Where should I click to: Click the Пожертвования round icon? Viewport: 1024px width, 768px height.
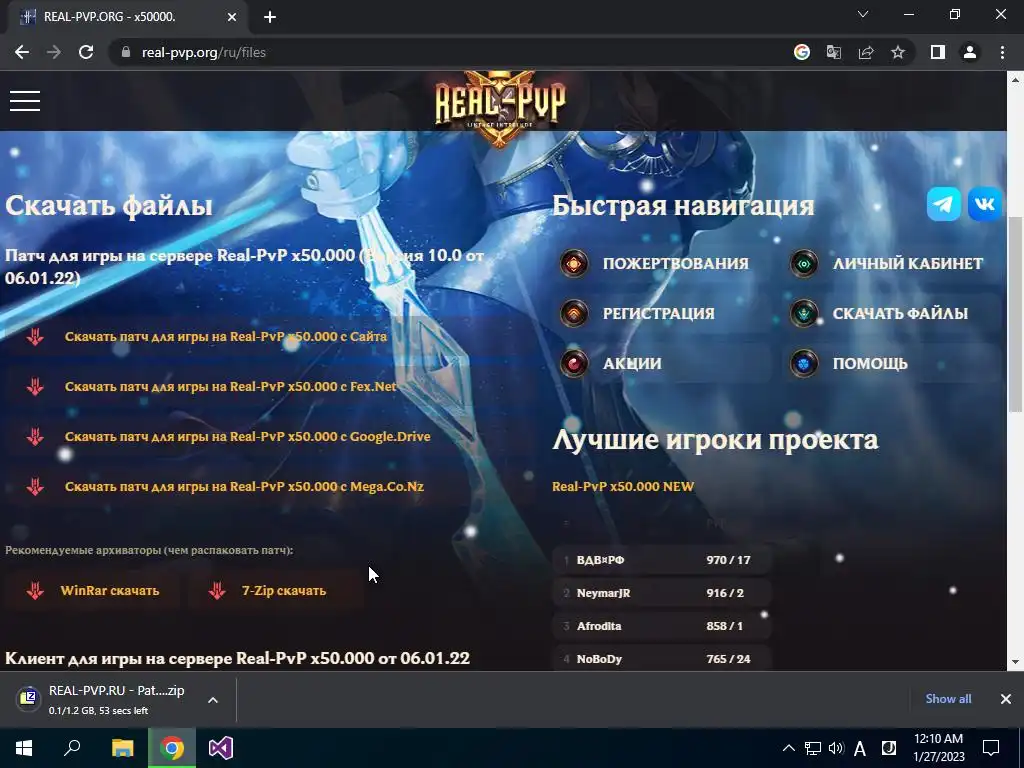(x=574, y=264)
